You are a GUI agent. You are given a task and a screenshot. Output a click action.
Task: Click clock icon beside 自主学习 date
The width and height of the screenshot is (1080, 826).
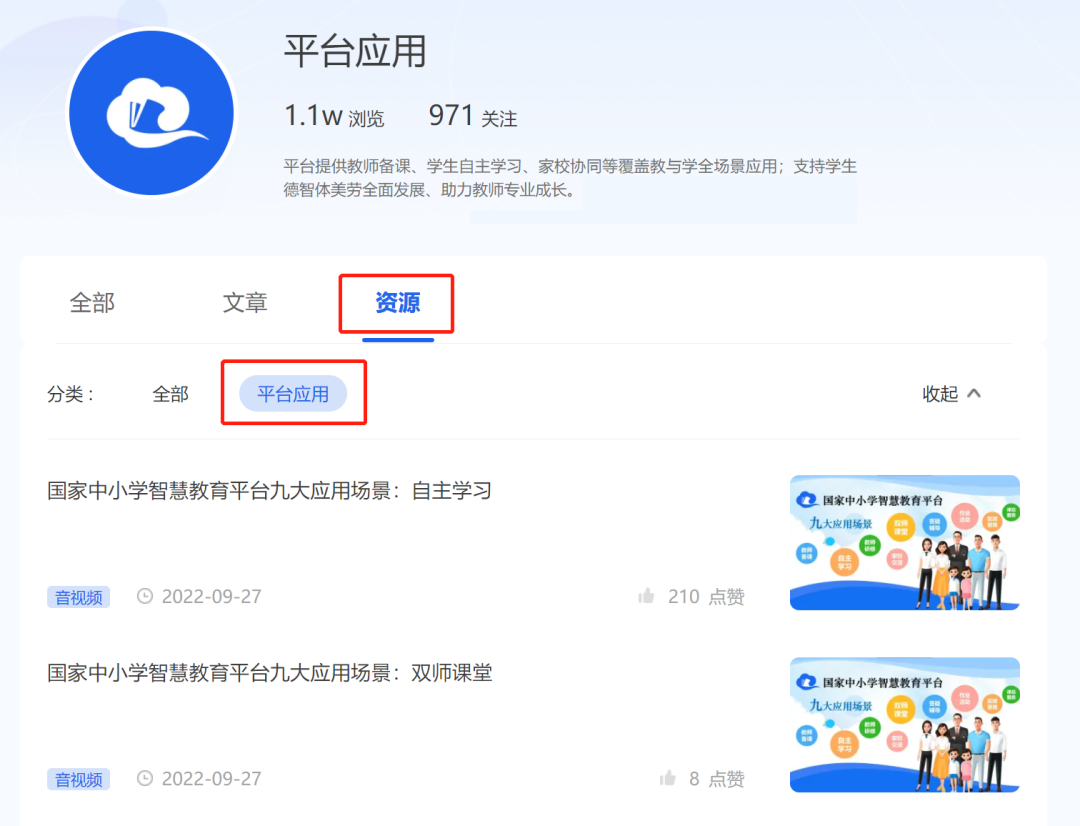(x=145, y=597)
